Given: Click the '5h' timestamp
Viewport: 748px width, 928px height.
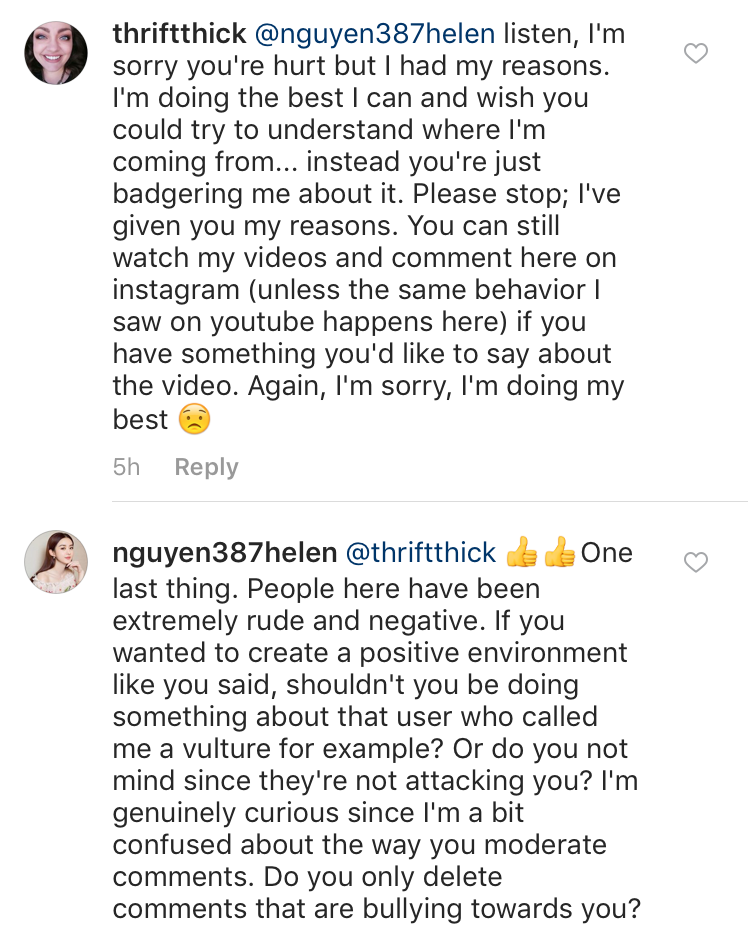Looking at the screenshot, I should (x=127, y=467).
